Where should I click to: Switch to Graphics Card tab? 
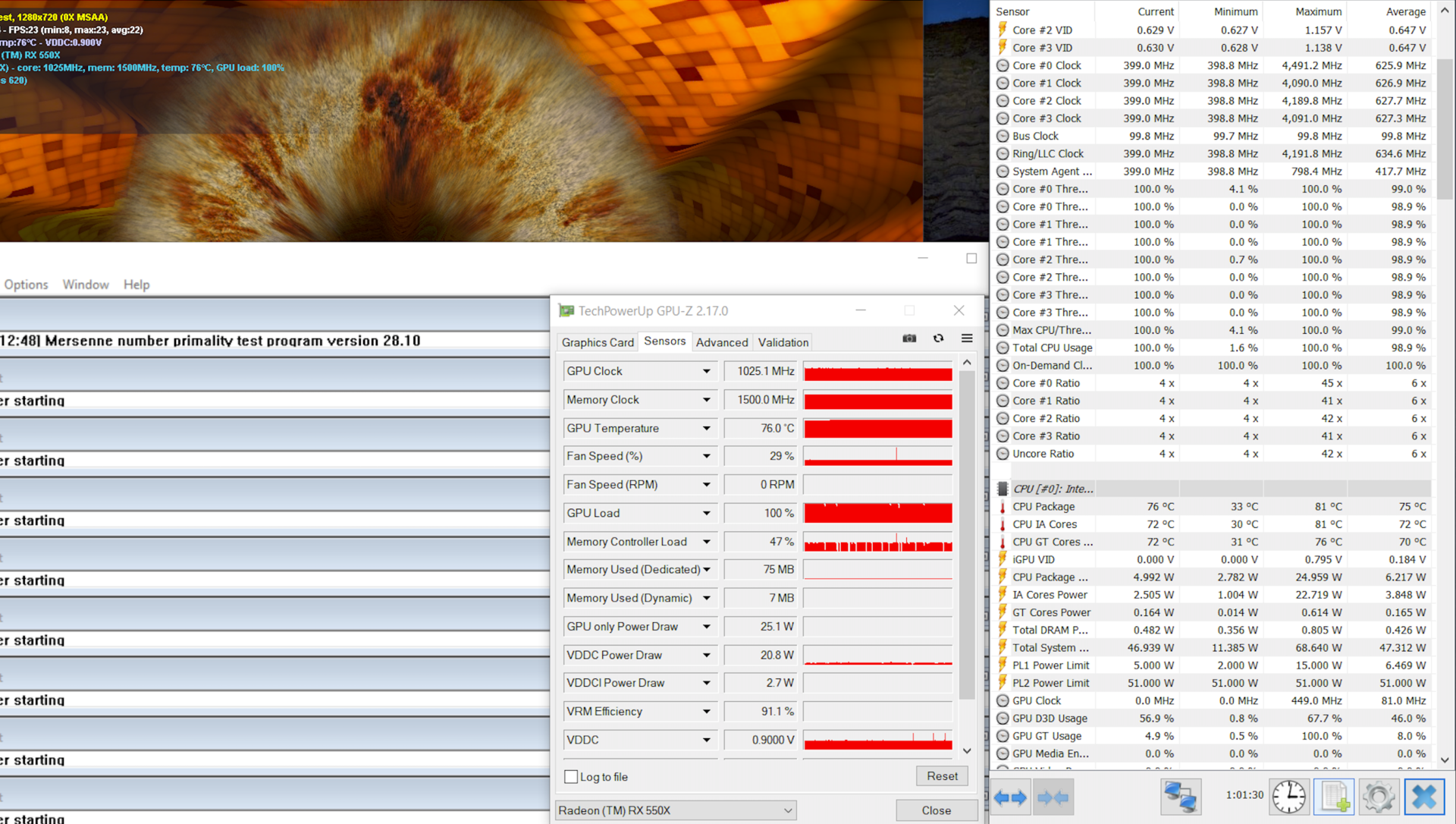[x=598, y=342]
